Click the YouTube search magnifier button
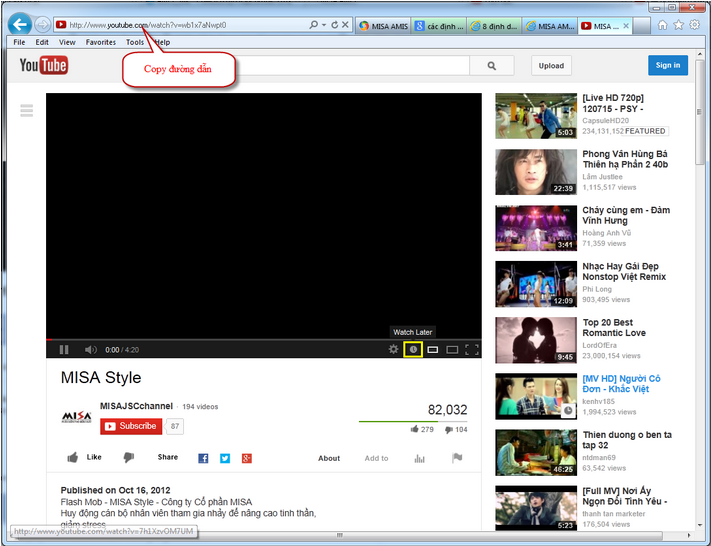Viewport: 711px width, 546px height. pyautogui.click(x=492, y=66)
